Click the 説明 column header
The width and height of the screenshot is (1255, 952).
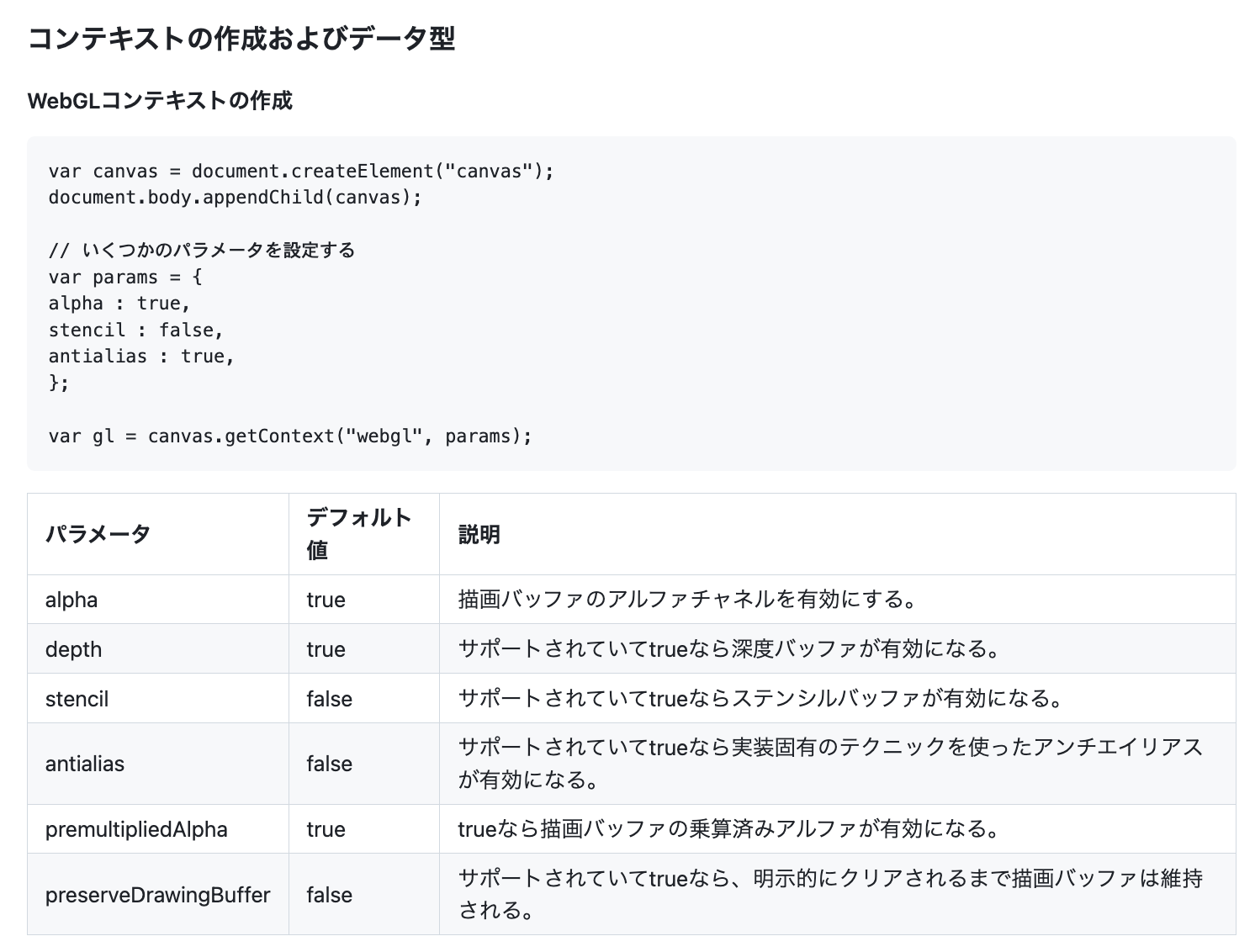(x=479, y=534)
